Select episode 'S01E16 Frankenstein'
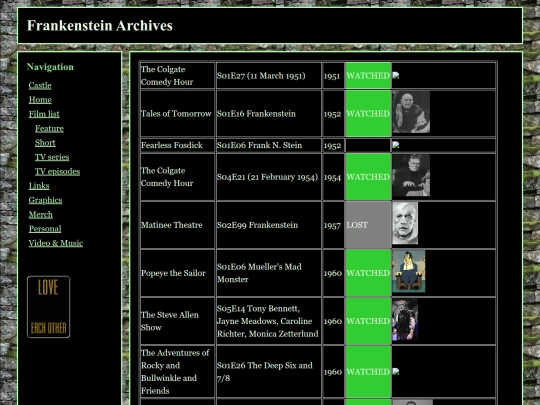The width and height of the screenshot is (540, 405). point(256,114)
